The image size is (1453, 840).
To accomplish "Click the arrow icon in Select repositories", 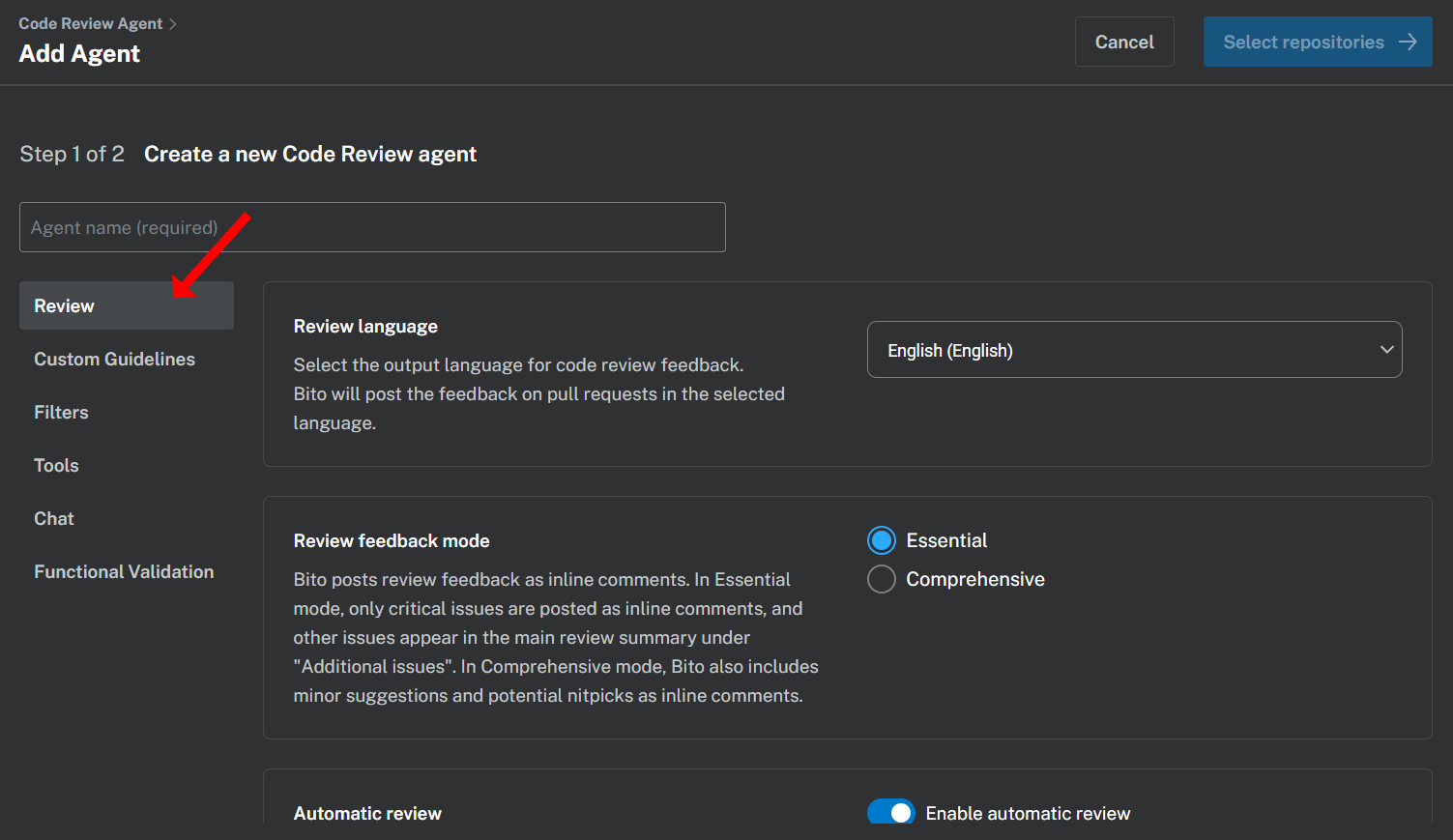I will 1408,42.
